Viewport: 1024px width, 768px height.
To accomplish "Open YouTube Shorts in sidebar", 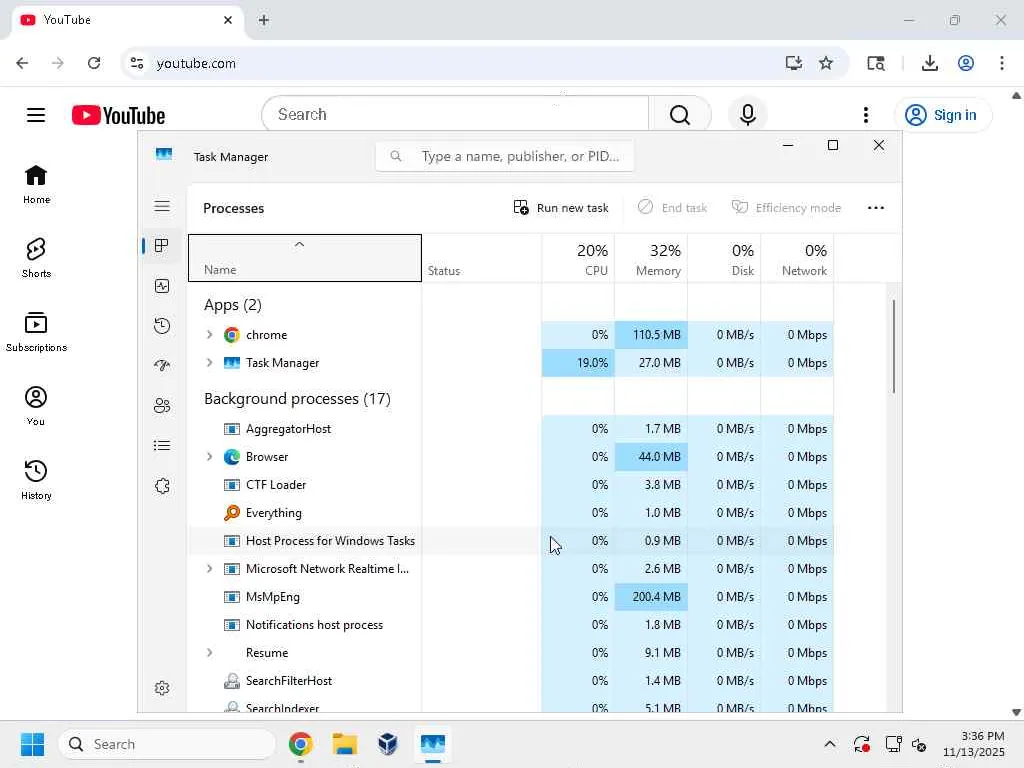I will tap(36, 258).
